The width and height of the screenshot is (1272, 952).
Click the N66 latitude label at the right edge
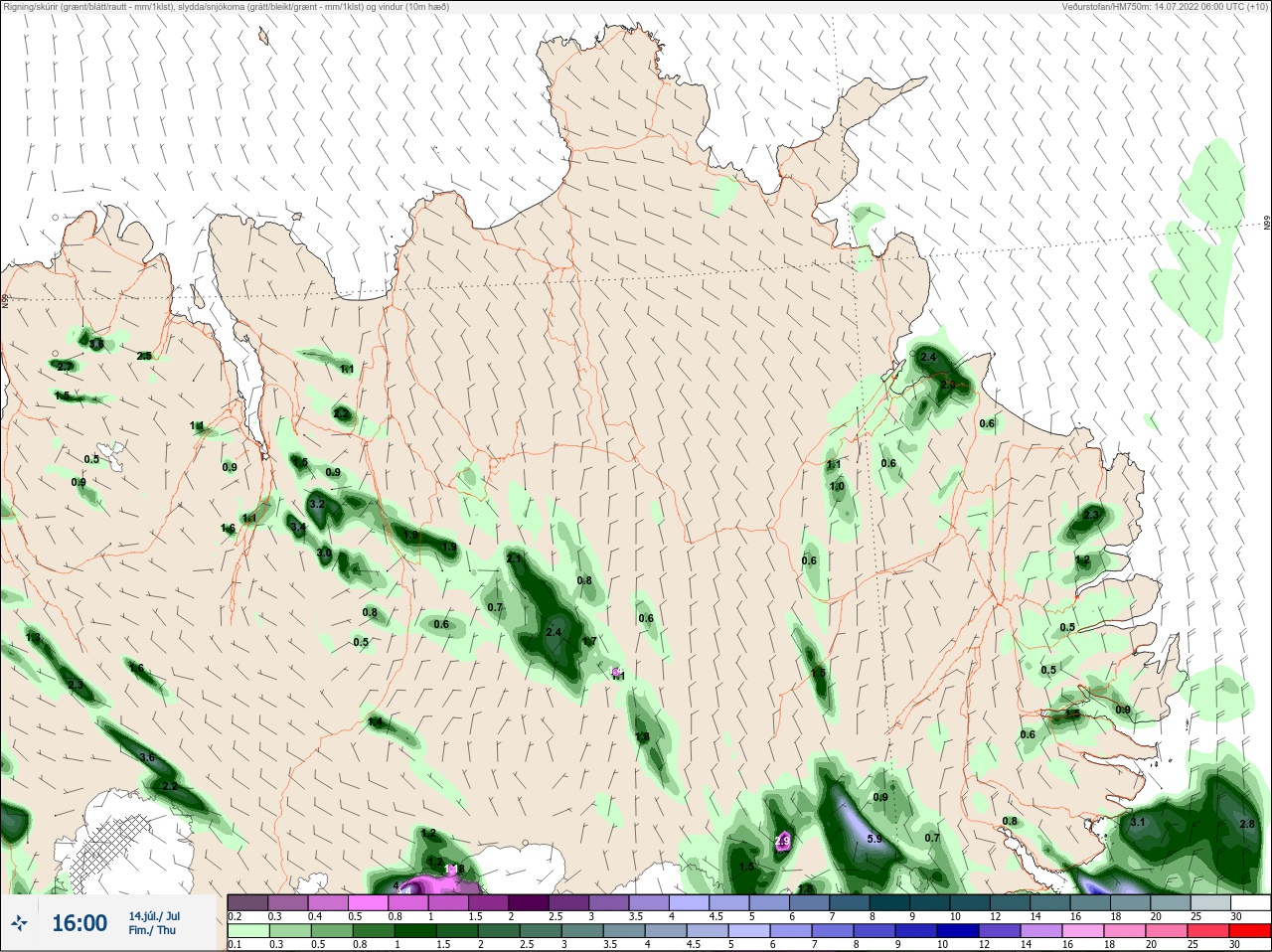pos(1267,224)
